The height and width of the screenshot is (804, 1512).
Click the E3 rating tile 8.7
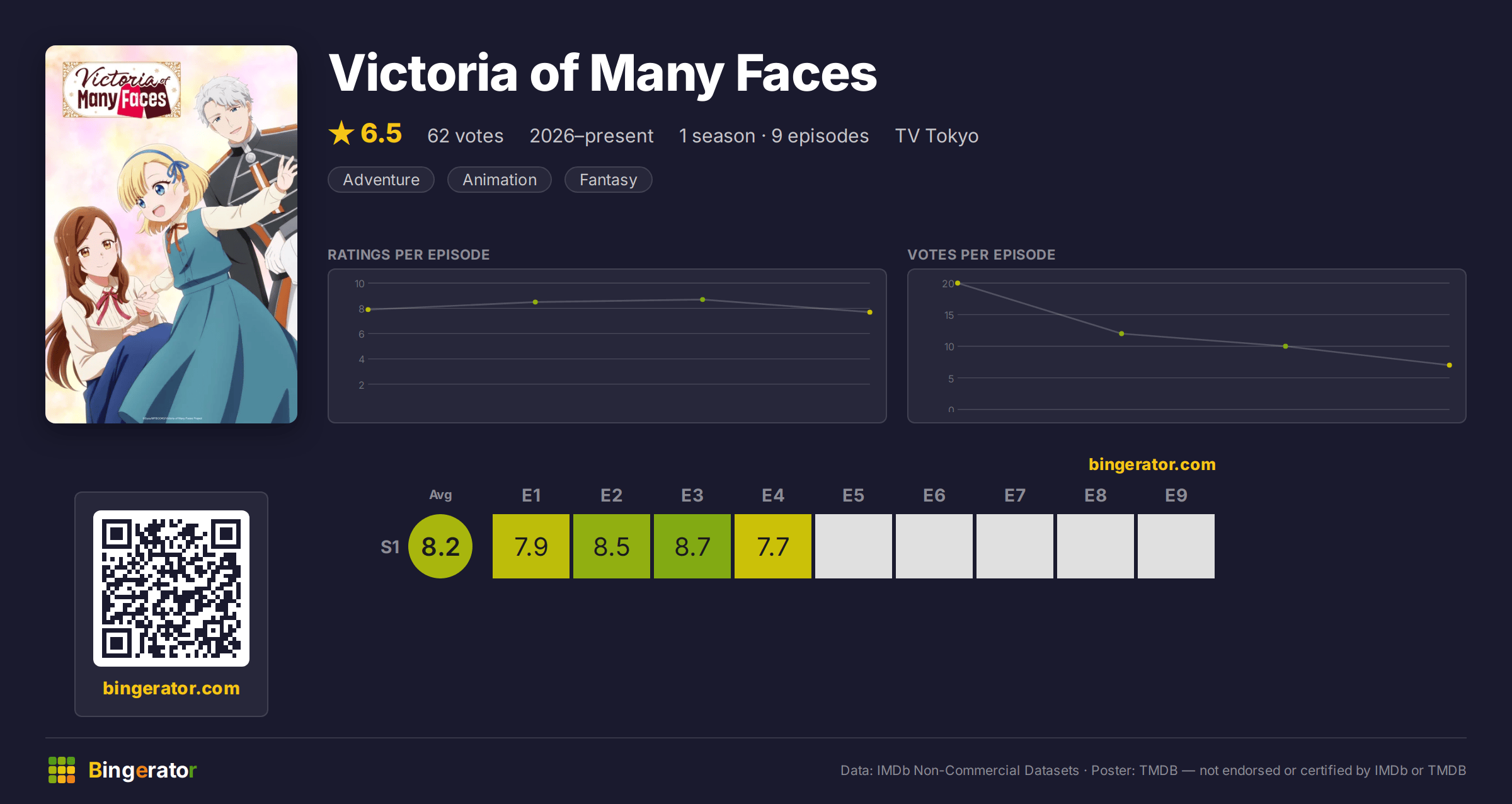(692, 546)
